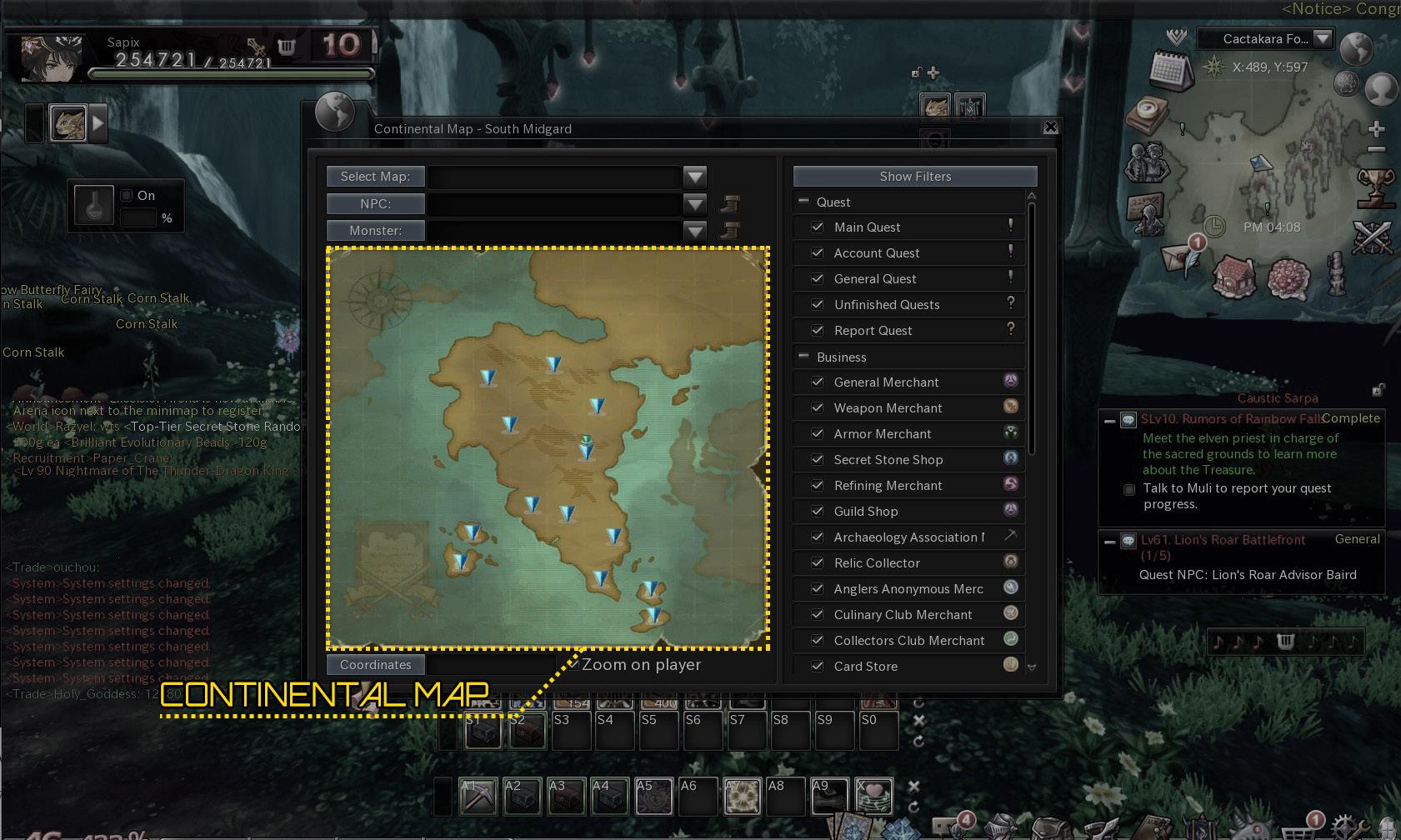Viewport: 1401px width, 840px height.
Task: Expand the pet bar arrow
Action: pyautogui.click(x=99, y=124)
